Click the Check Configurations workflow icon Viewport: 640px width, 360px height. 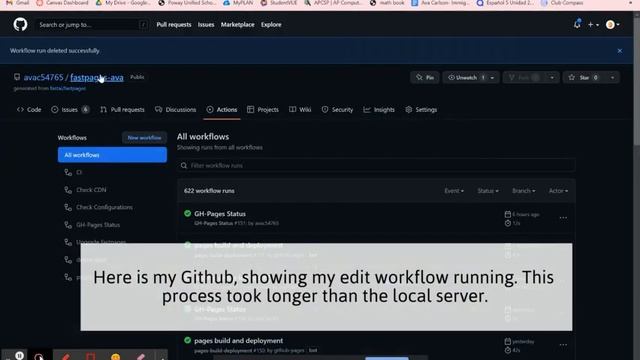click(68, 207)
